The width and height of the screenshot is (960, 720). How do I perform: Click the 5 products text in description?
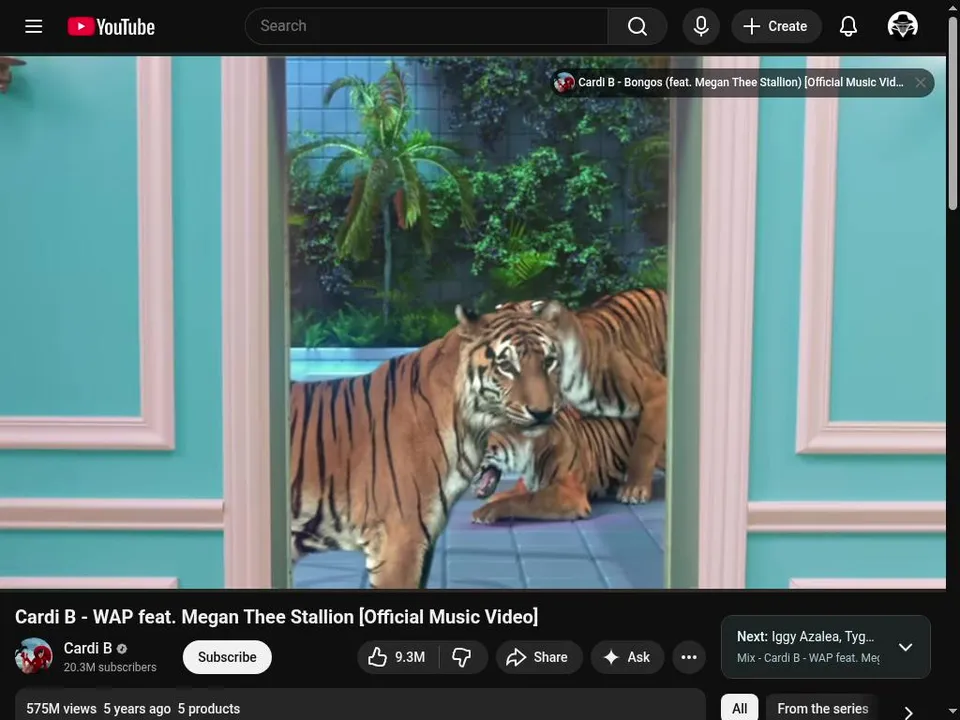209,708
